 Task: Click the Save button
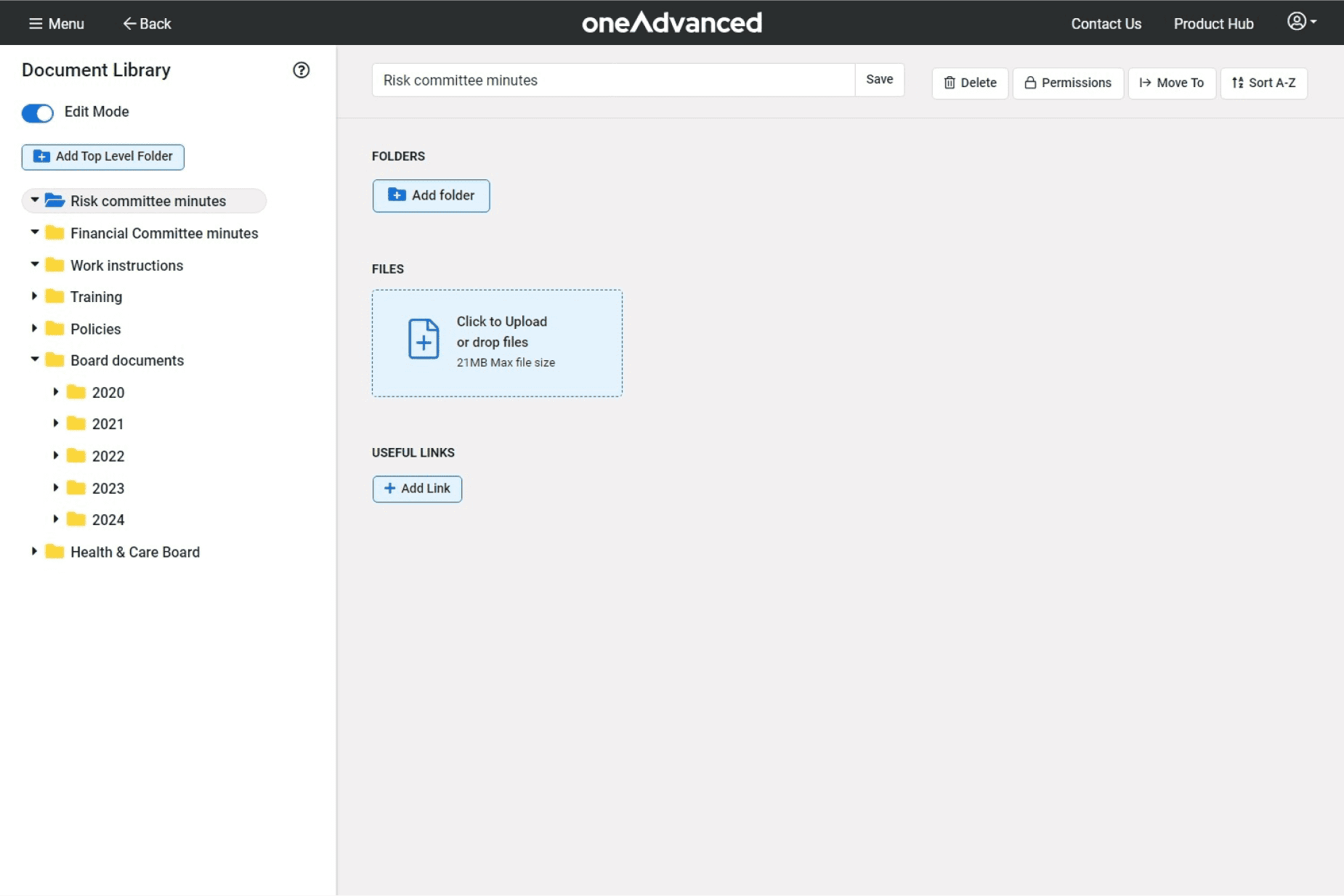click(879, 80)
